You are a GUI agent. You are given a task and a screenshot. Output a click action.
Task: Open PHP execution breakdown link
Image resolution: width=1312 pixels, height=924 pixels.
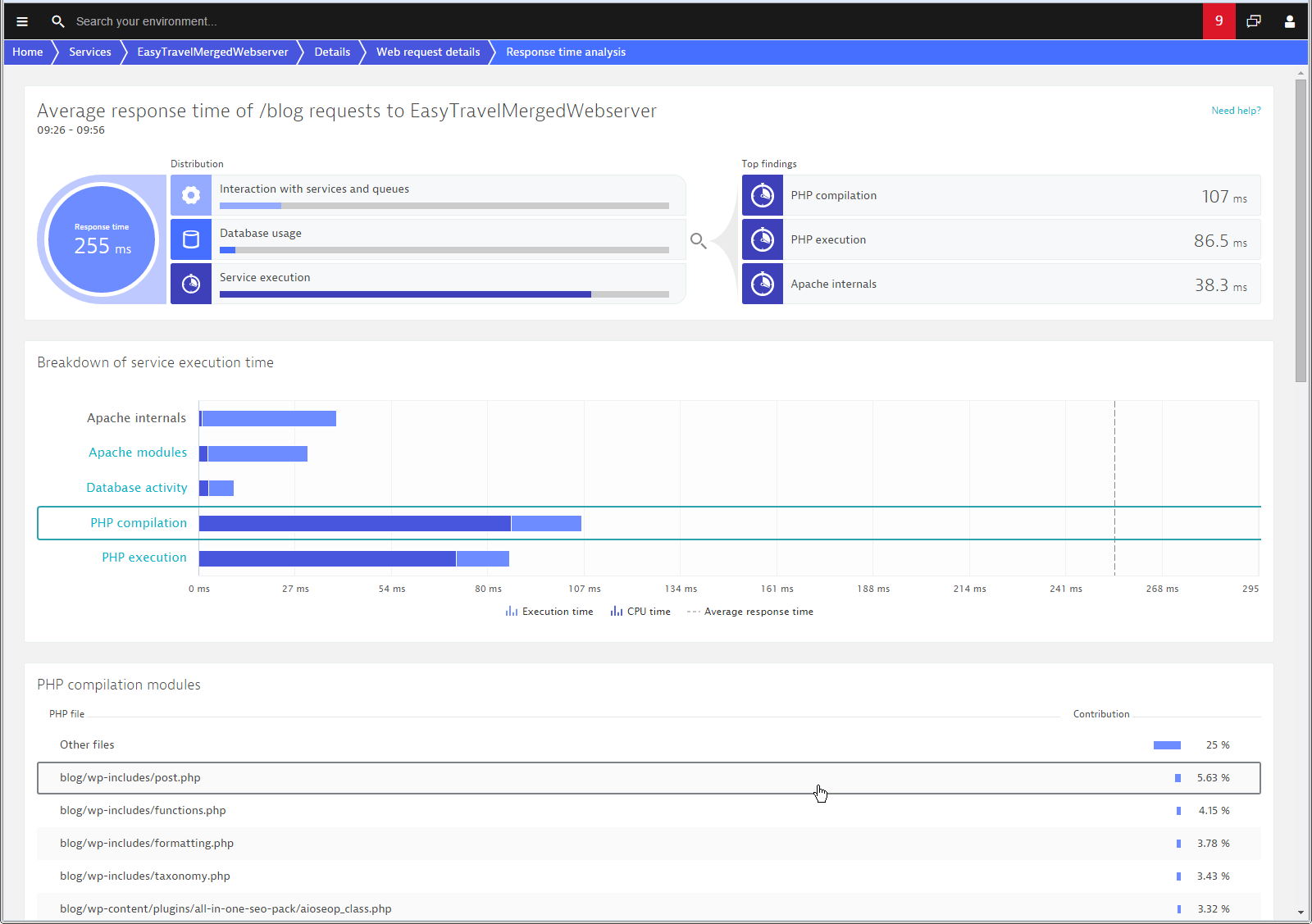point(144,558)
